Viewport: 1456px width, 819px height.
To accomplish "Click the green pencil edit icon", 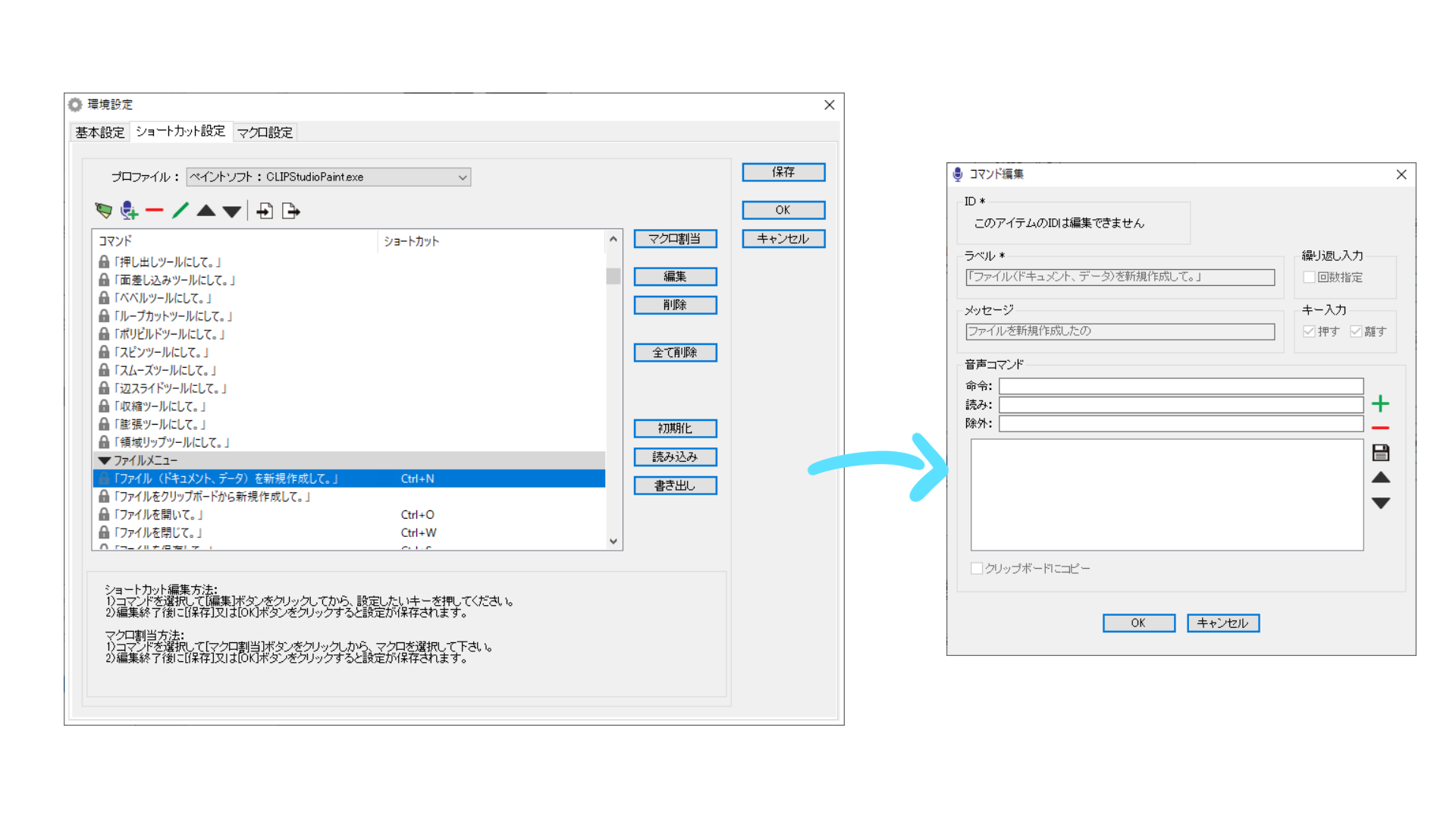I will 180,211.
